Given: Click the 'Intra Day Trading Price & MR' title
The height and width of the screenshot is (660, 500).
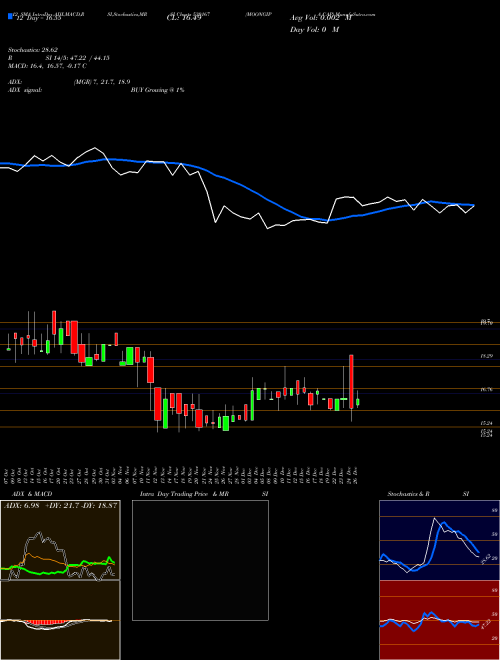Looking at the screenshot, I should click(184, 494).
